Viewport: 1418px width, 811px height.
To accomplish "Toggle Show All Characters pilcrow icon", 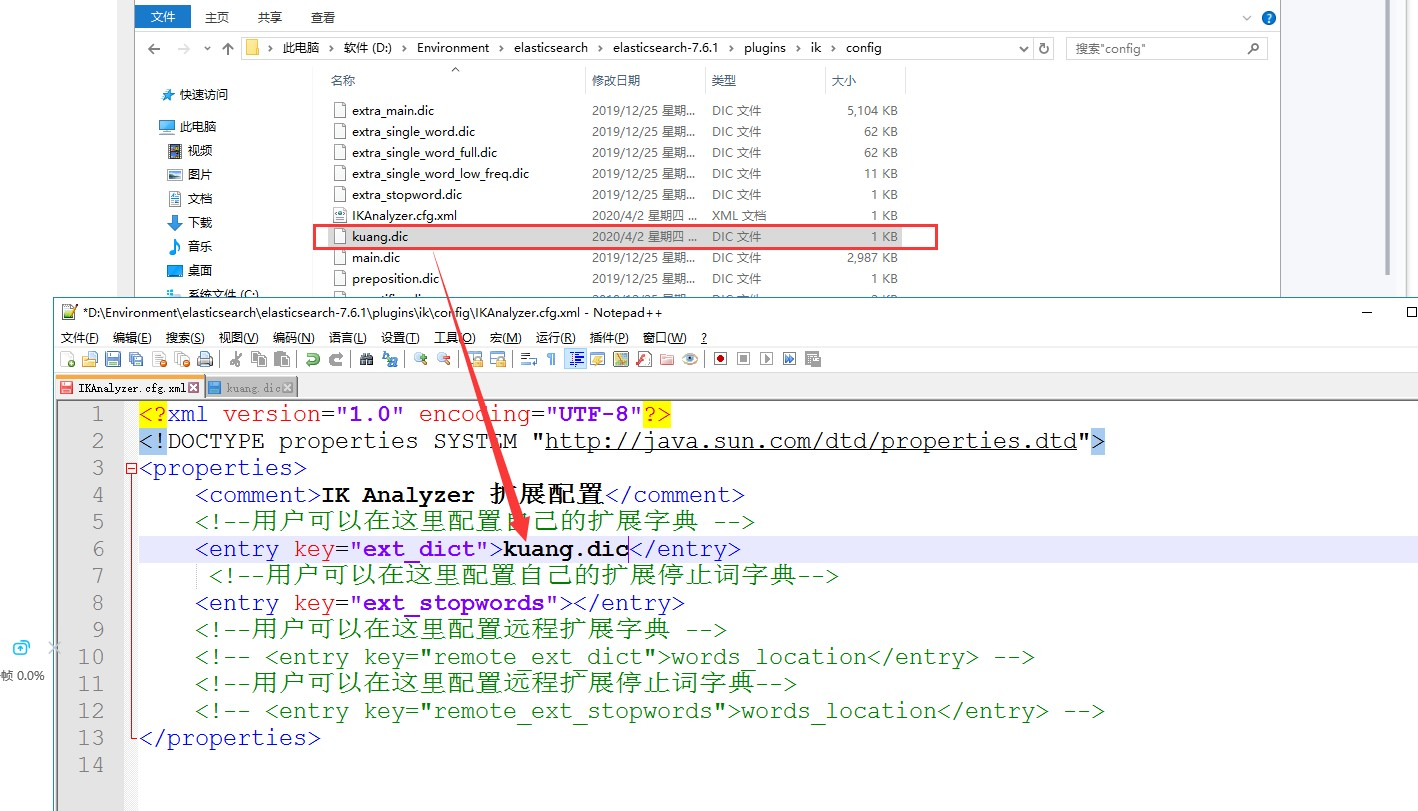I will pos(551,359).
